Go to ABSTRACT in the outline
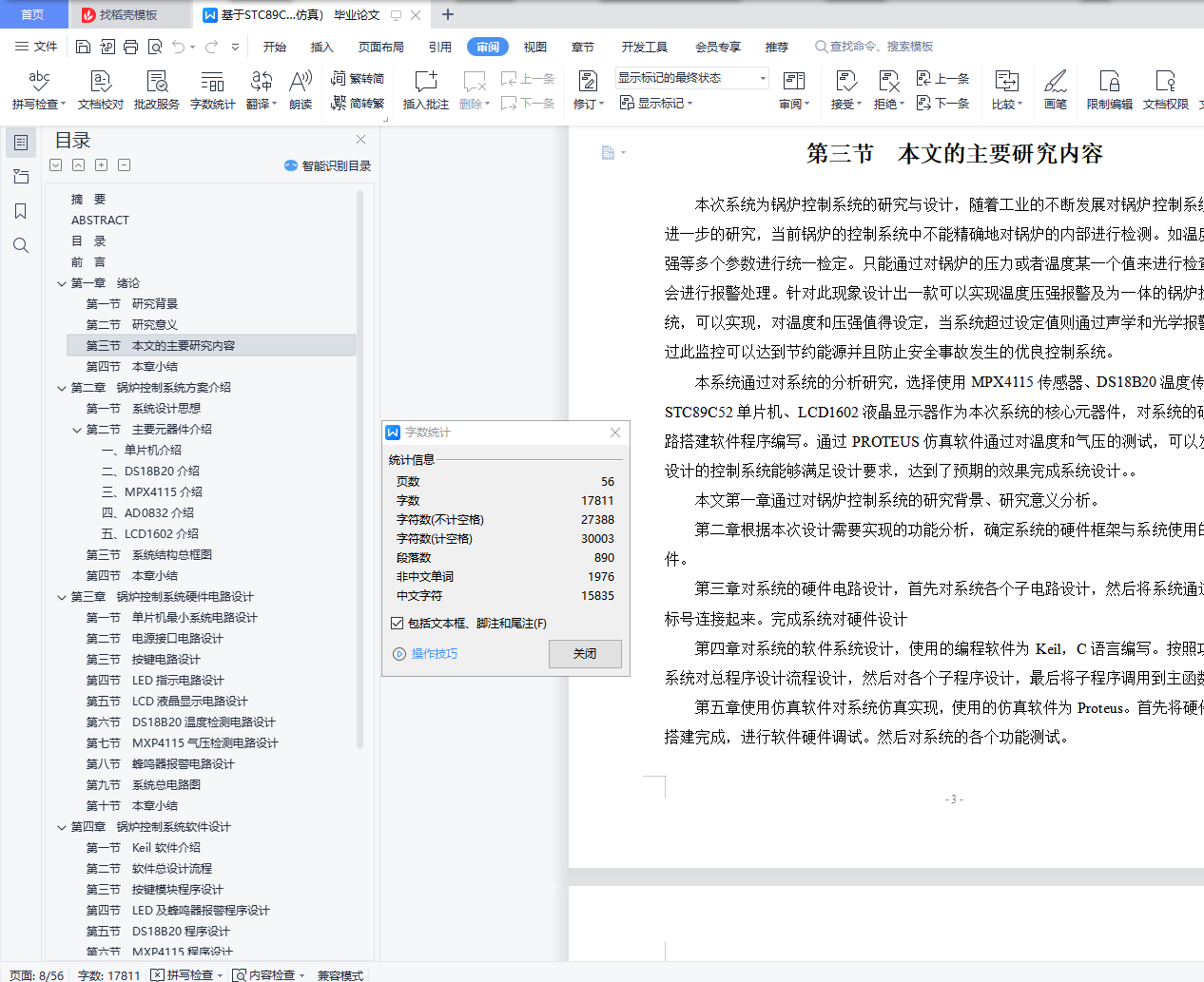The width and height of the screenshot is (1204, 982). 100,221
